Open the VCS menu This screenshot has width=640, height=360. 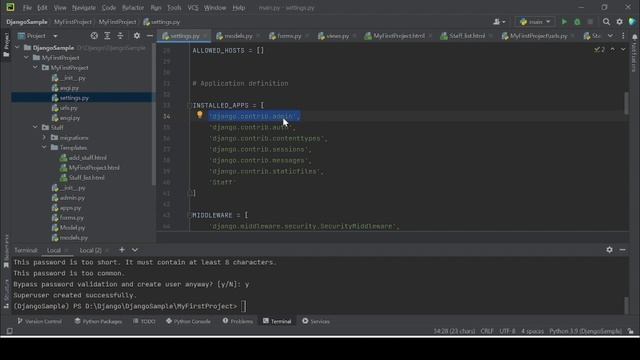[193, 7]
